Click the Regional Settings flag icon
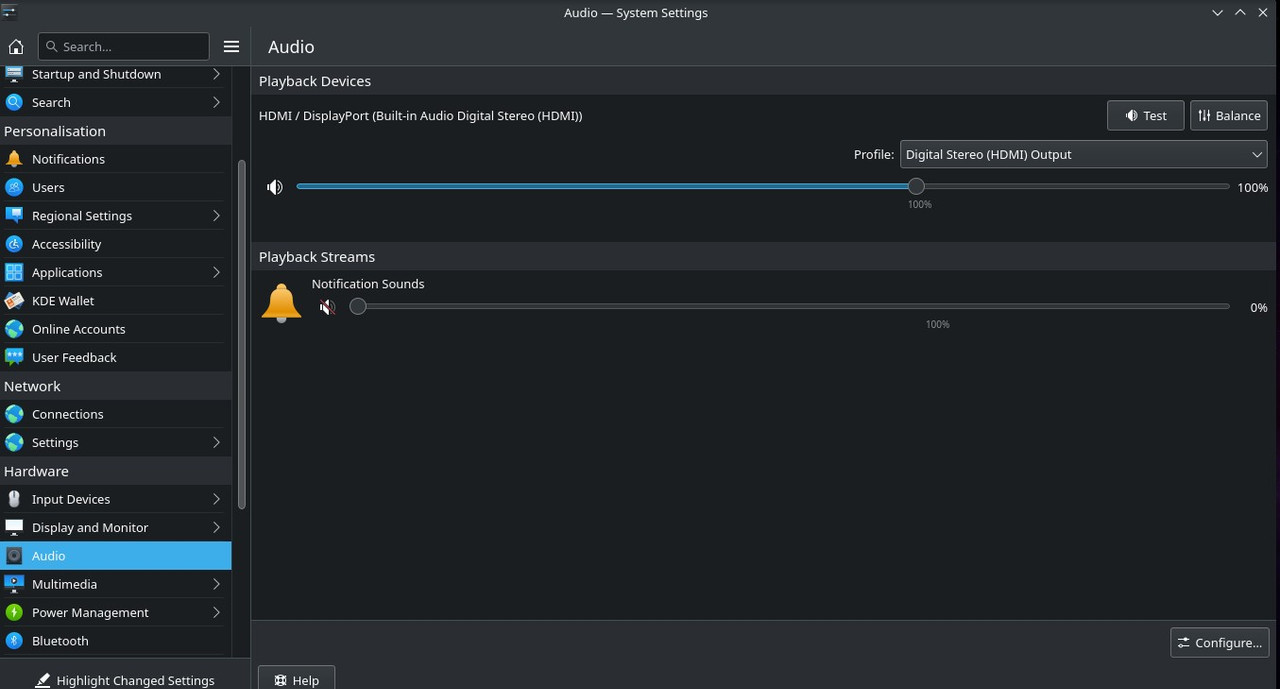The height and width of the screenshot is (689, 1280). (x=14, y=215)
